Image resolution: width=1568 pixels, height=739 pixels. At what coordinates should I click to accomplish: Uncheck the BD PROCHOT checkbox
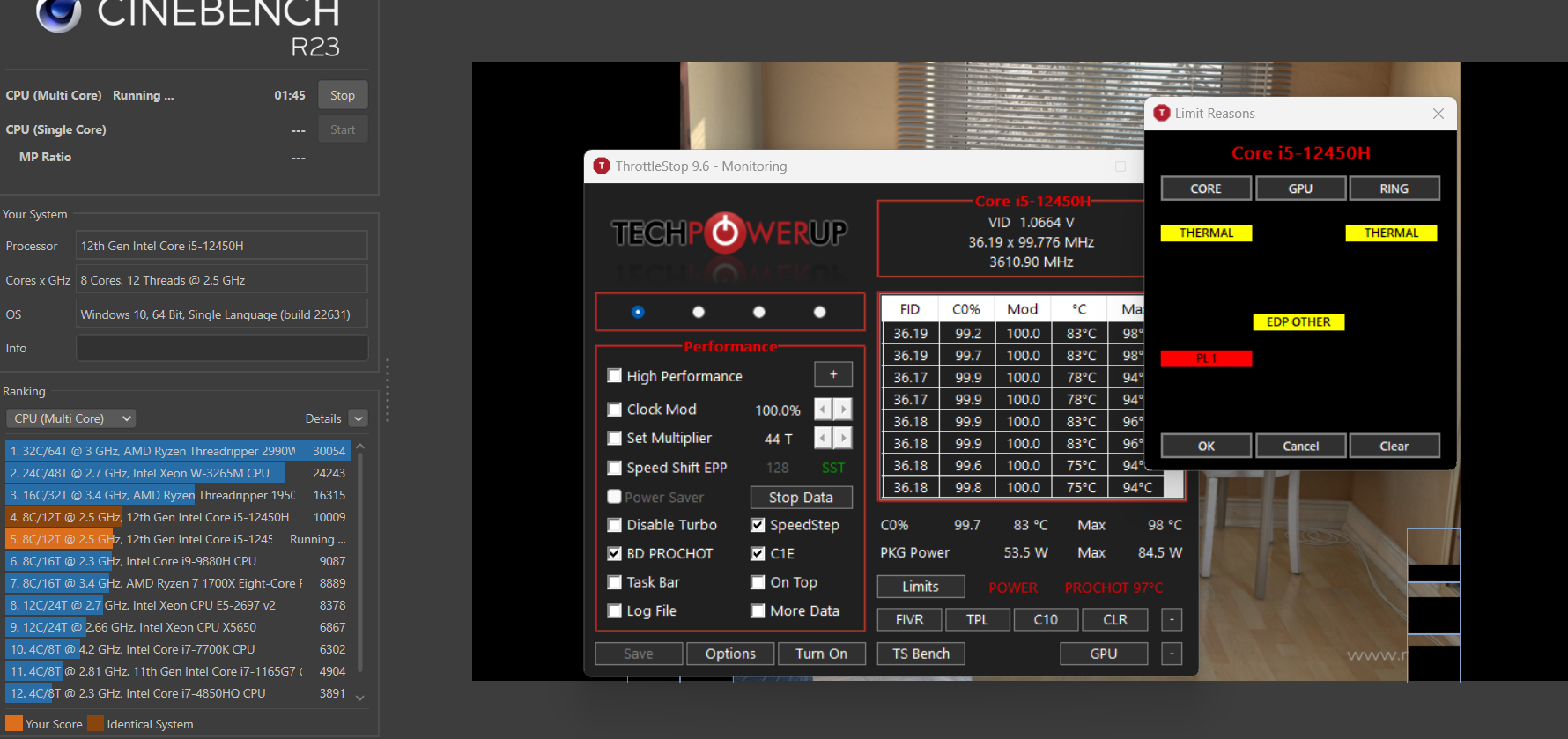[615, 553]
